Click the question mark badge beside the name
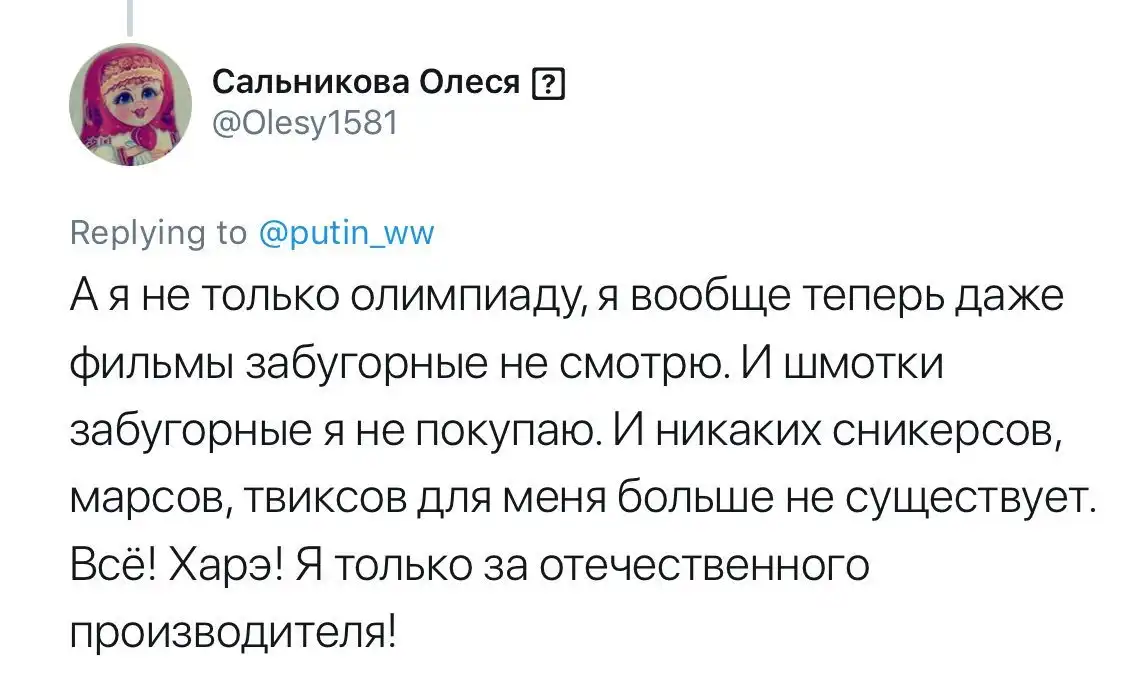 pyautogui.click(x=551, y=87)
